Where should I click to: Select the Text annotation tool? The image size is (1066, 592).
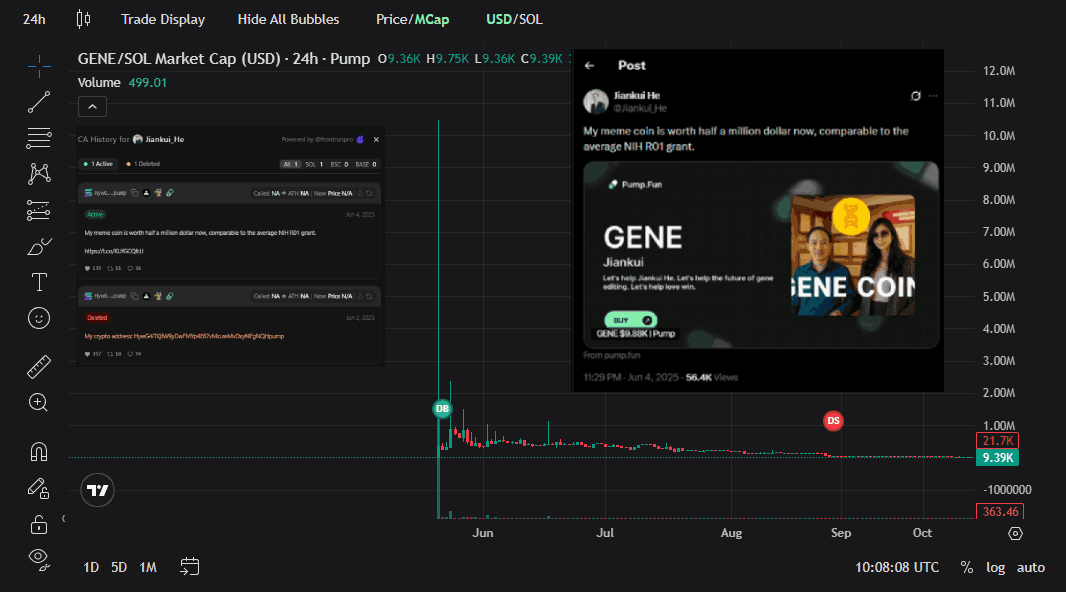[39, 282]
